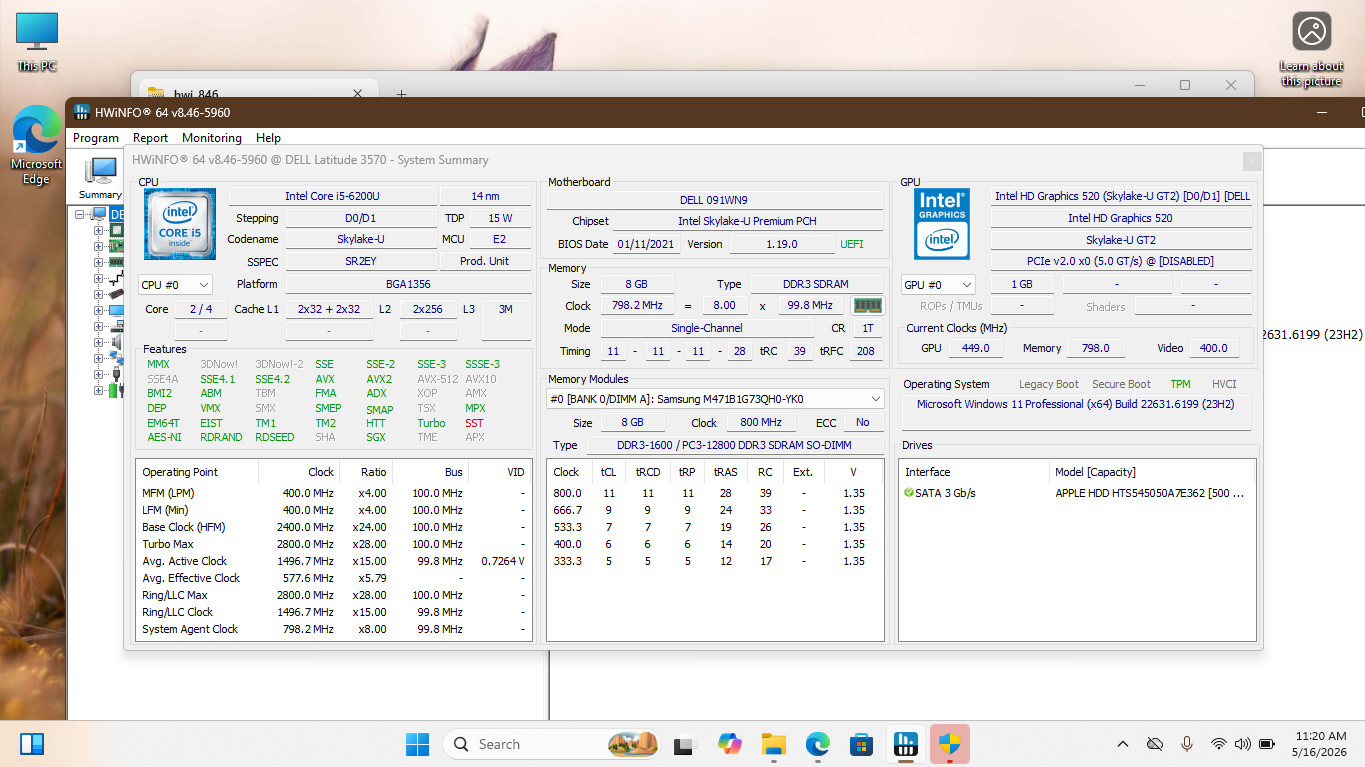Open Edge browser from the taskbar
Viewport: 1365px width, 767px height.
click(818, 744)
